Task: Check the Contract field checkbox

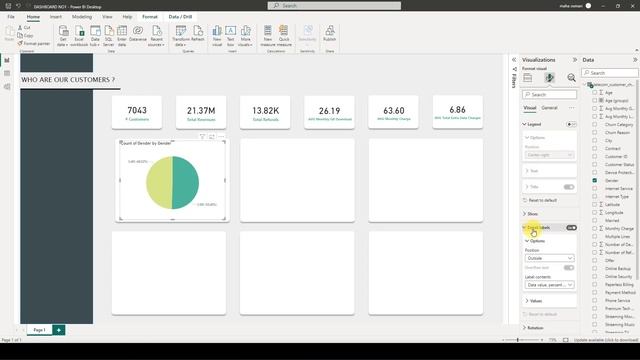Action: coord(595,149)
